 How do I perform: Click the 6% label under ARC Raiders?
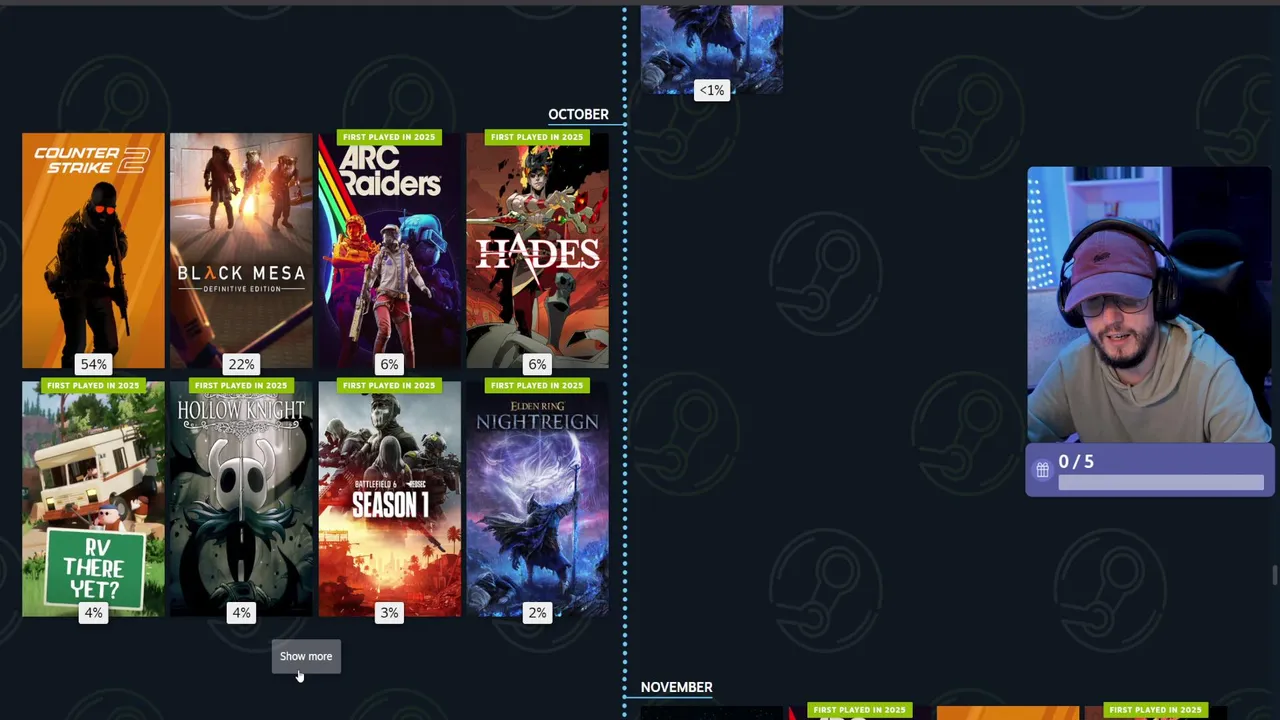coord(389,364)
